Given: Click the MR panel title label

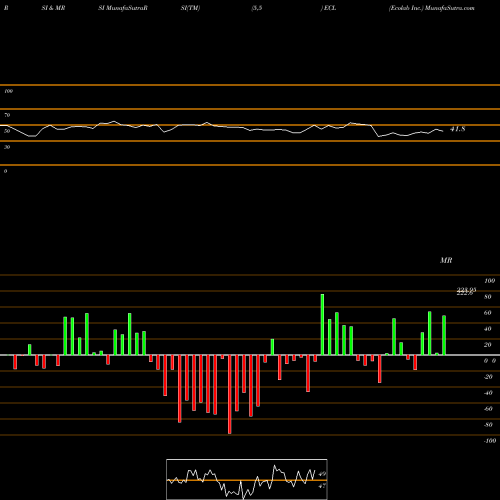Looking at the screenshot, I should pos(446,260).
